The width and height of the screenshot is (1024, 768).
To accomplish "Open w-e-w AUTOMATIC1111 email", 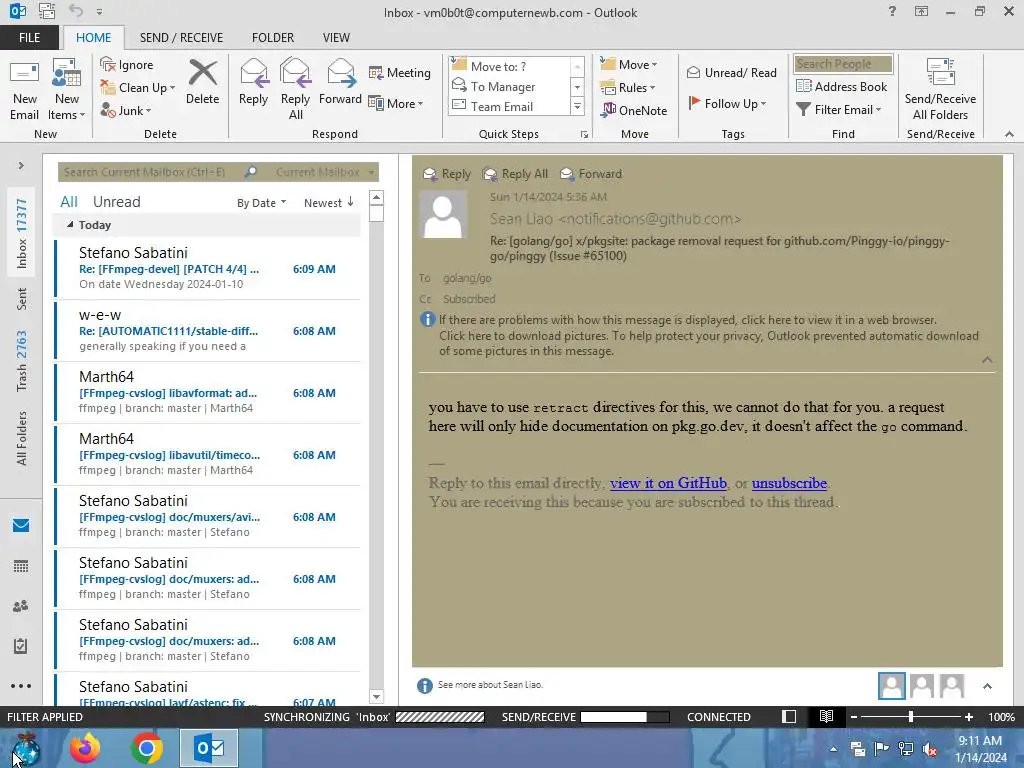I will 208,331.
